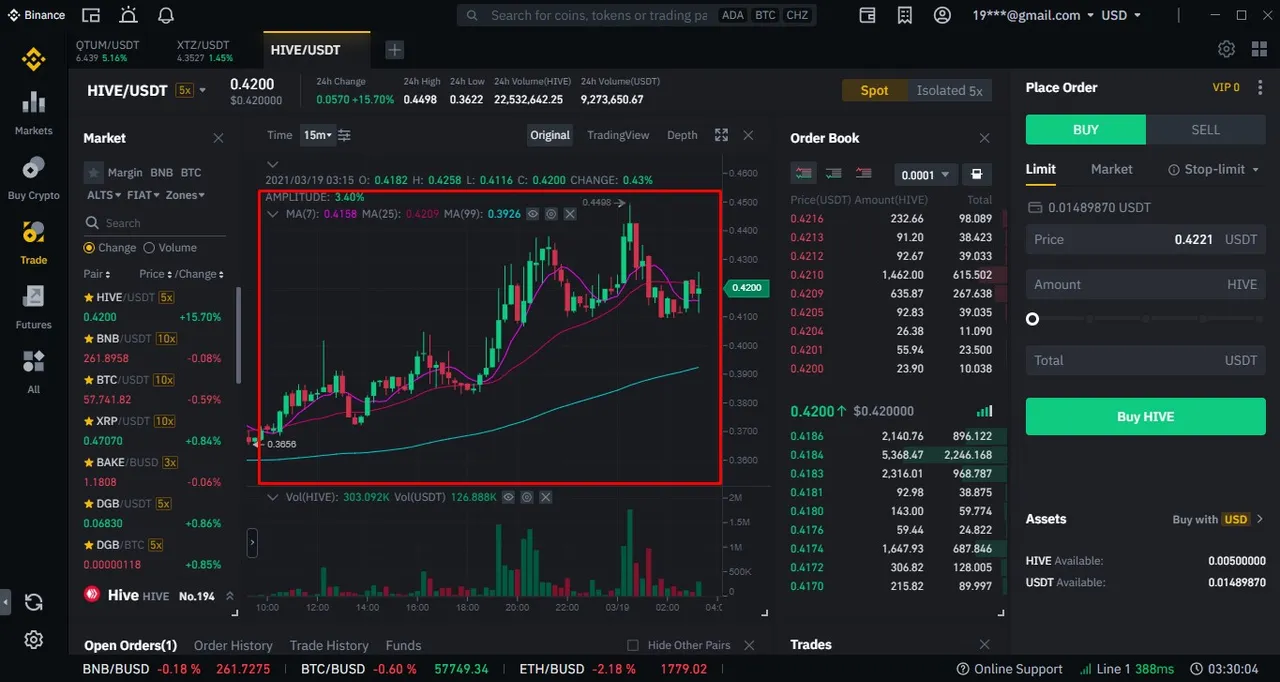The image size is (1280, 682).
Task: Open chart indicator settings icon beside 15m
Action: pos(345,135)
